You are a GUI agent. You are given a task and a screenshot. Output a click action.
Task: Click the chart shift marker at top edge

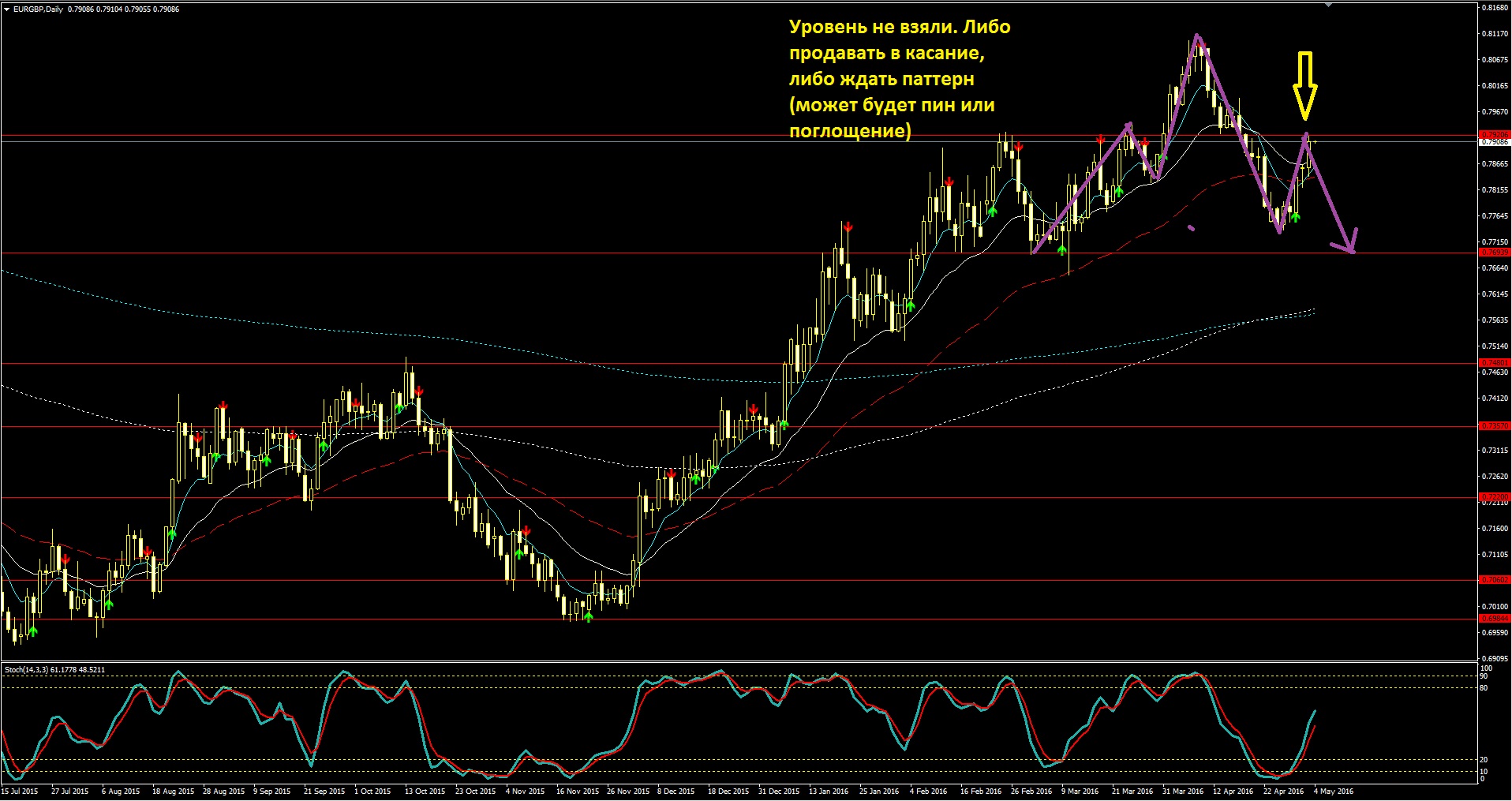[x=1328, y=4]
